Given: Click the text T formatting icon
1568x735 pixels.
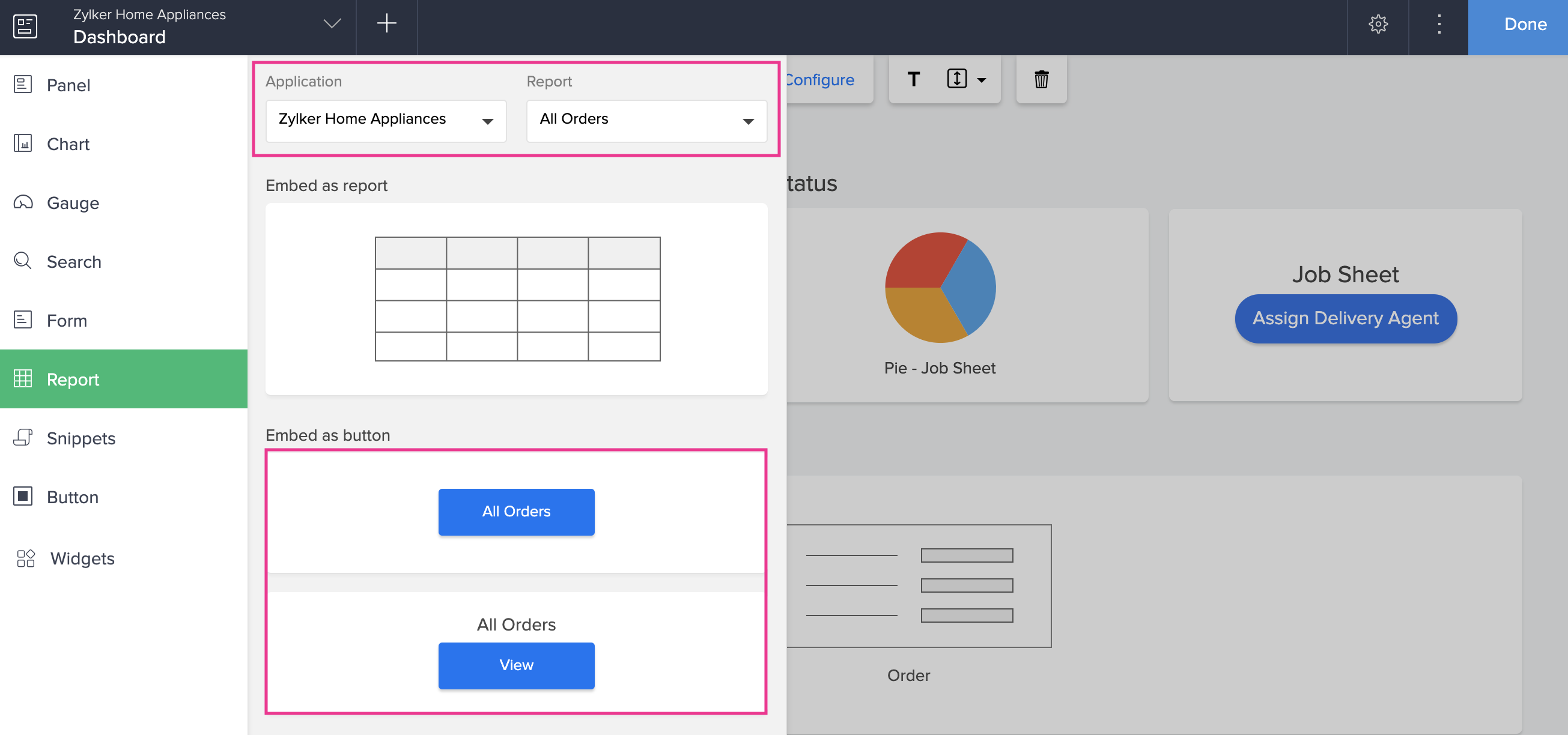Looking at the screenshot, I should [x=913, y=79].
